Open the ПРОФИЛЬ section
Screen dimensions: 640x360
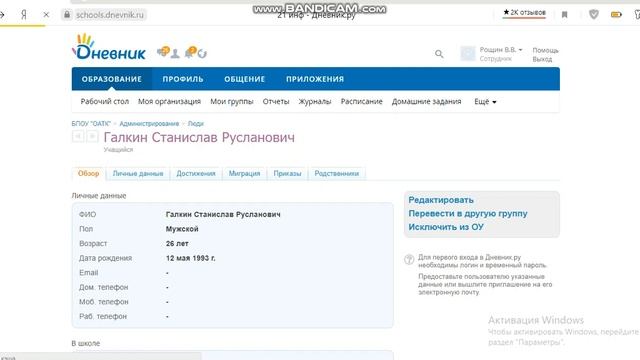coord(183,79)
